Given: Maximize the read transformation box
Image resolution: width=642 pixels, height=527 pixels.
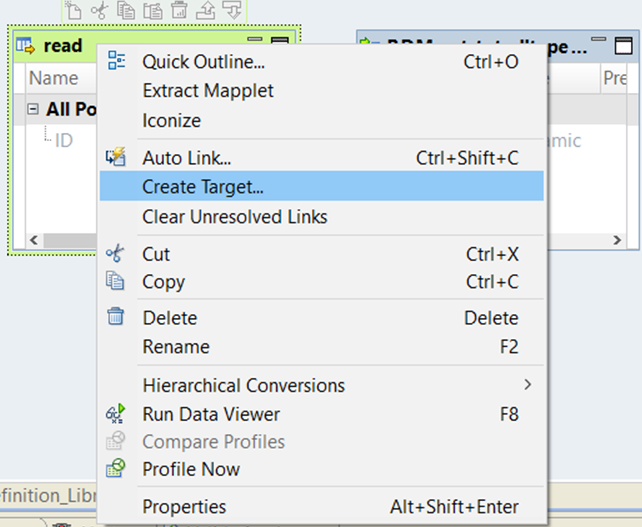Looking at the screenshot, I should (x=280, y=41).
